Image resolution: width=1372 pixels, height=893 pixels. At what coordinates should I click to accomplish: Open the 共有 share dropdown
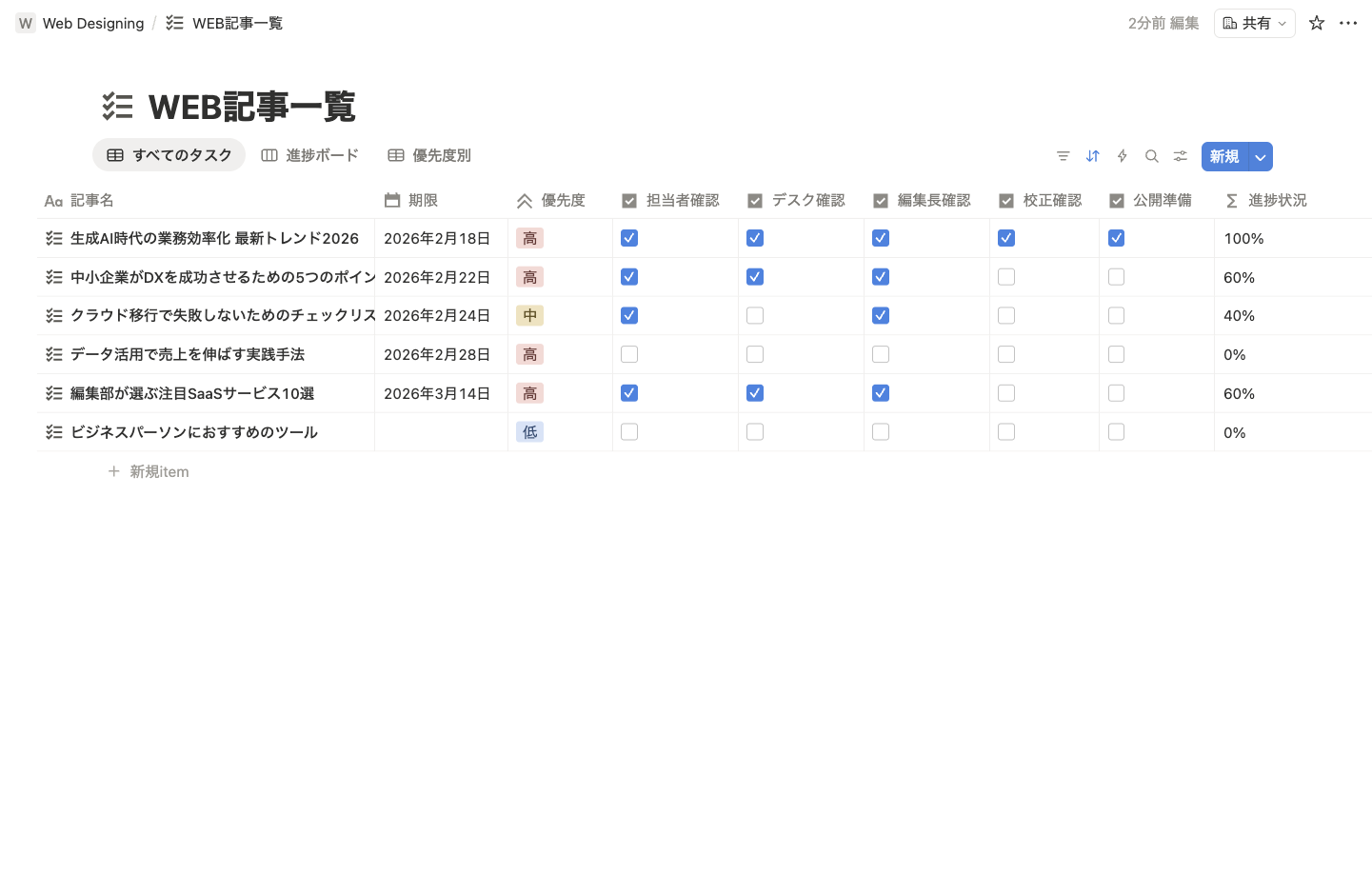click(1254, 23)
